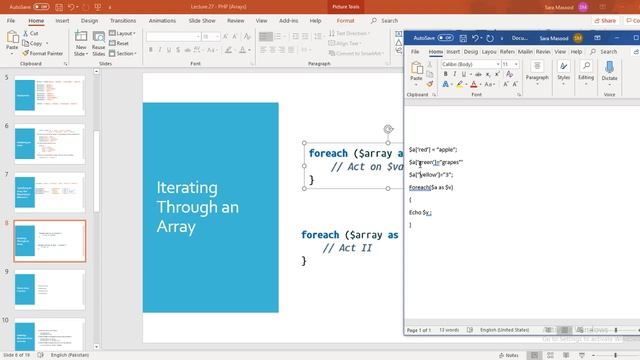640x360 pixels.
Task: Open Word Calibri (Body) font dropdown
Action: tap(471, 64)
